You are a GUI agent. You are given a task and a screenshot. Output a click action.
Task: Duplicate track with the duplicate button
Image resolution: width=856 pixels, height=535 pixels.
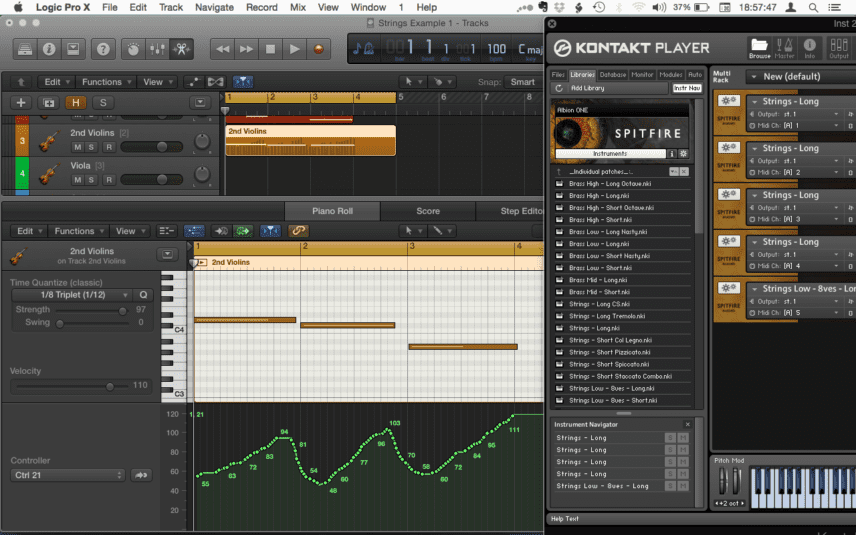pos(48,102)
